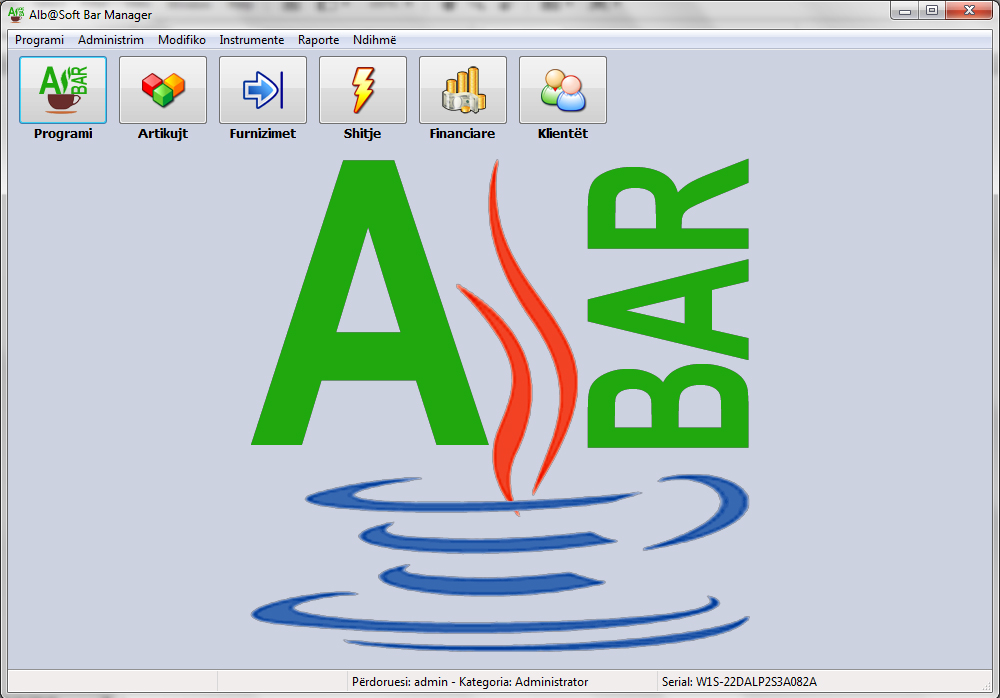Click the Alb@Soft title bar app icon
The image size is (1000, 698).
16,14
